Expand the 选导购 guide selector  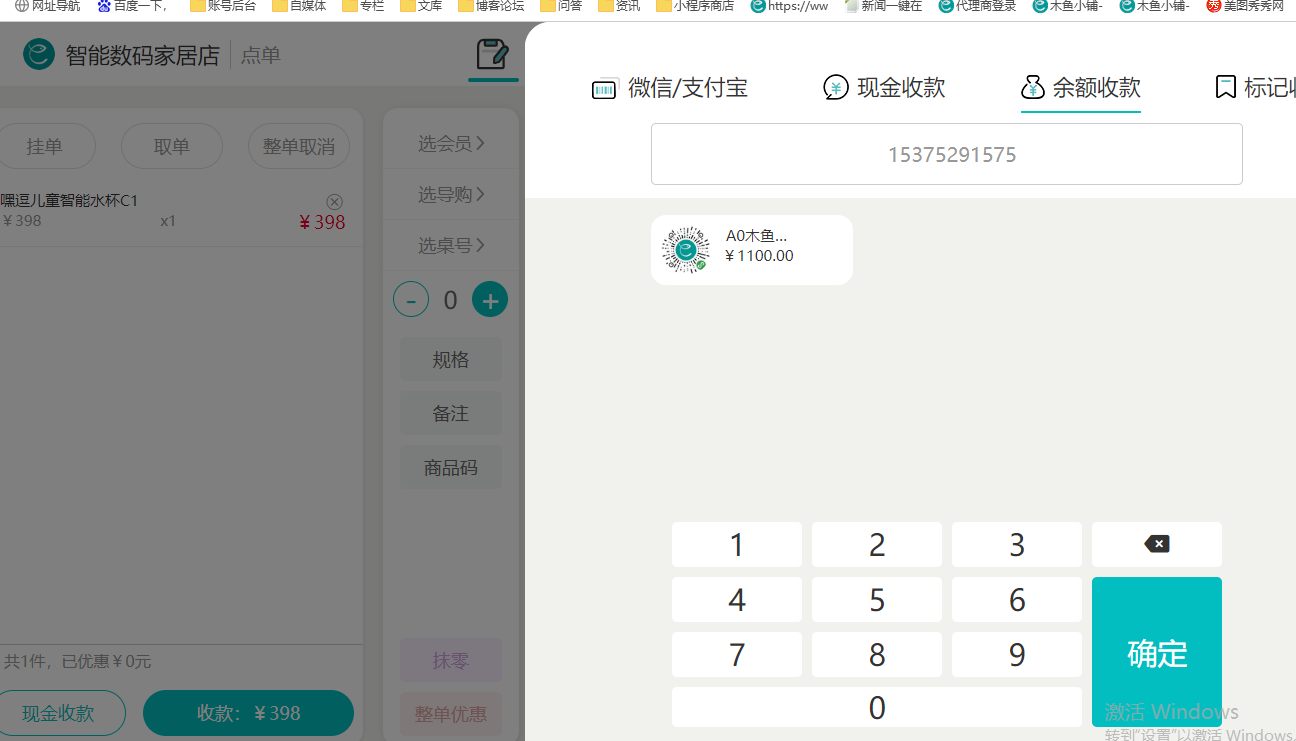click(451, 194)
